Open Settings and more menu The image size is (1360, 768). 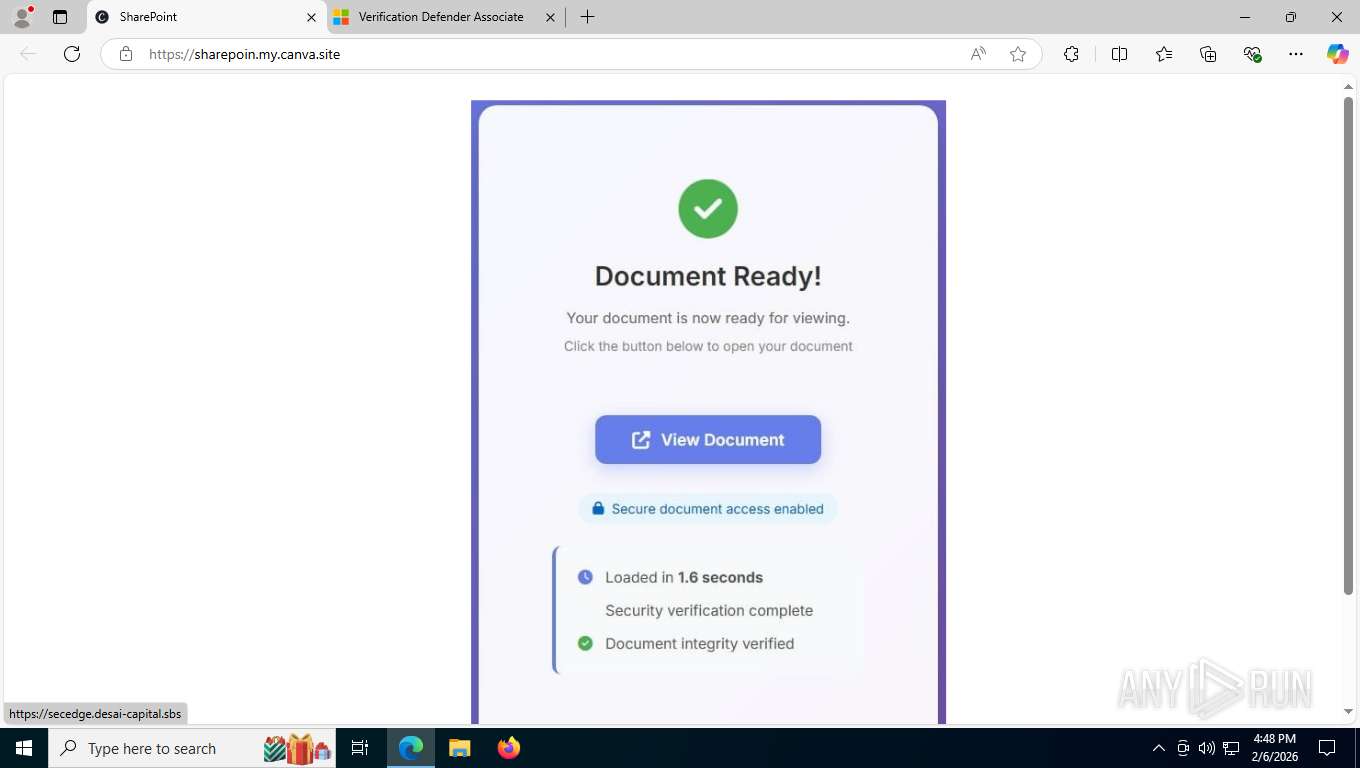1296,54
